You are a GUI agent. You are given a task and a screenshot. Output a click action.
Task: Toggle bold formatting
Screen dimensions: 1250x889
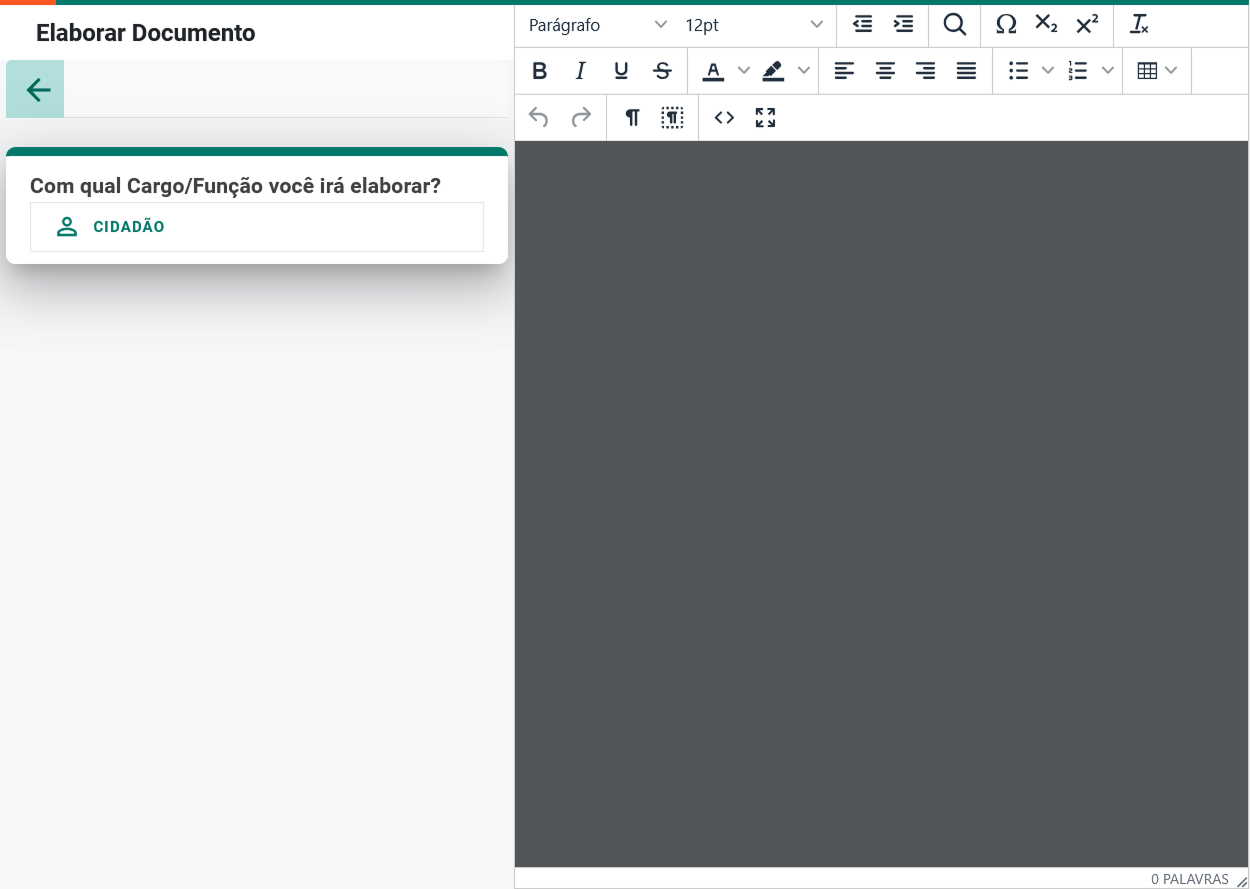point(539,71)
